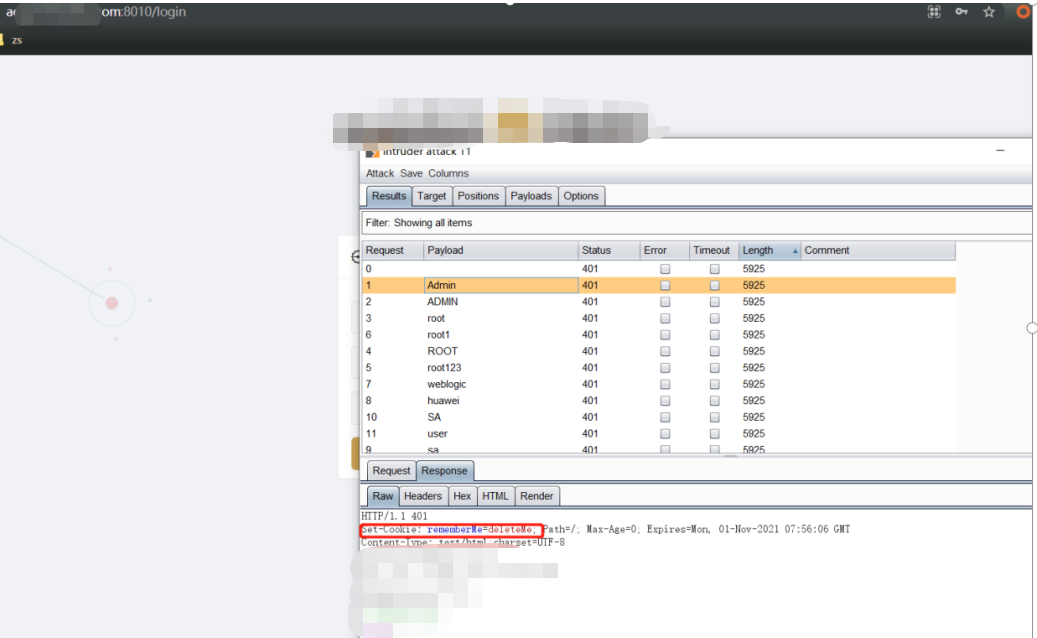Switch to the Results tab
Viewport: 1037px width, 638px height.
[x=389, y=196]
